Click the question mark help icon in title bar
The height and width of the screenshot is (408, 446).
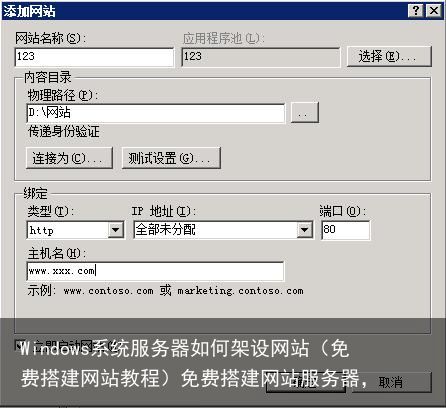[415, 11]
